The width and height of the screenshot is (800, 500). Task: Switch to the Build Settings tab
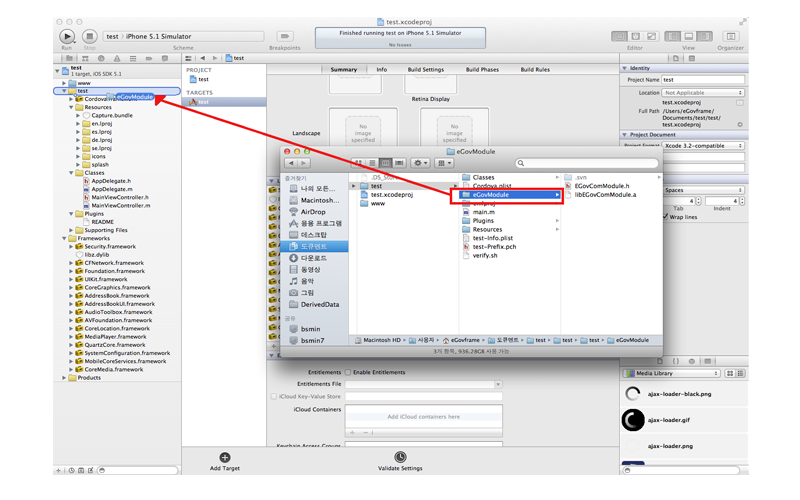tap(425, 70)
